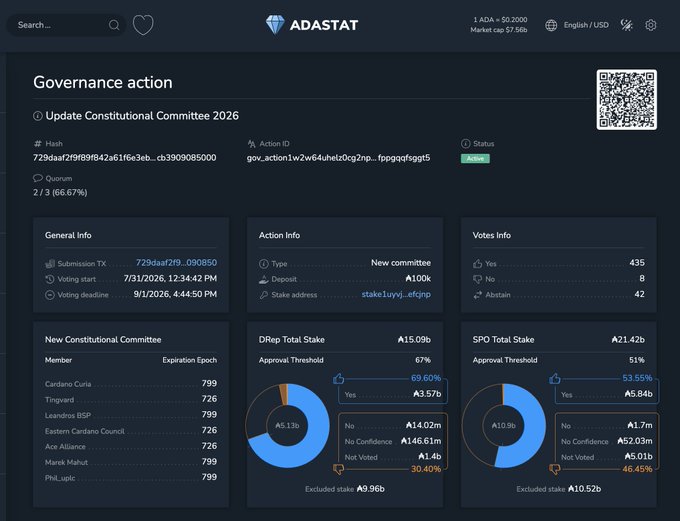Click the New committee type value
Screen dimensions: 680x521
[x=401, y=262]
